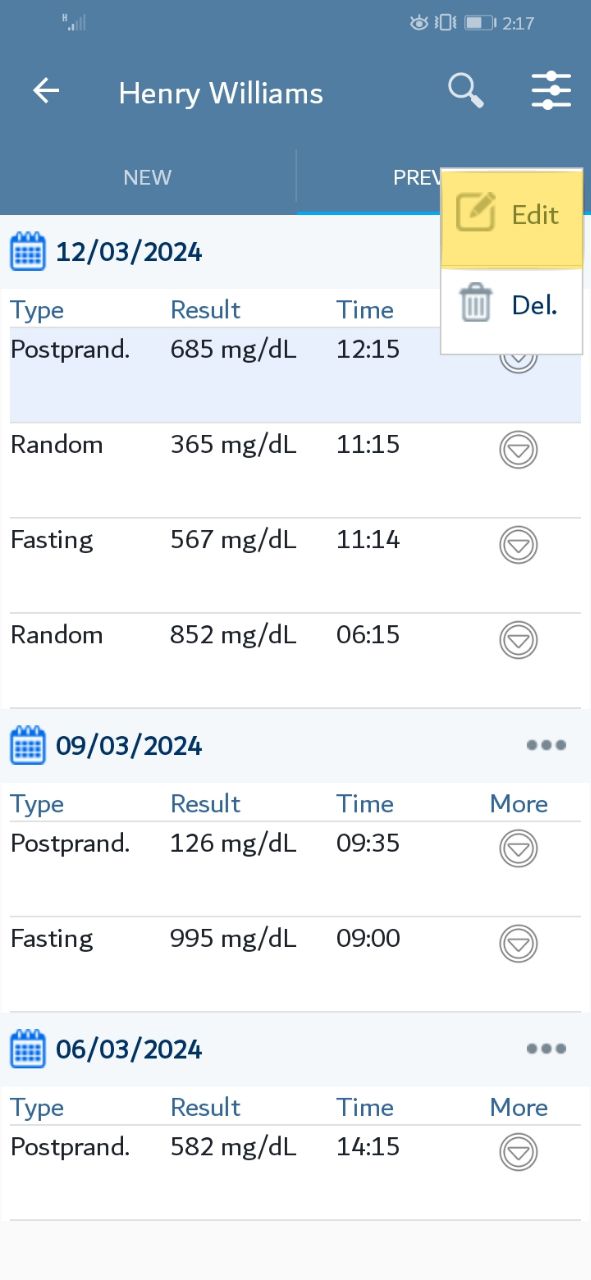Expand the Postprand. 582 mg/dL entry

coord(518,1152)
